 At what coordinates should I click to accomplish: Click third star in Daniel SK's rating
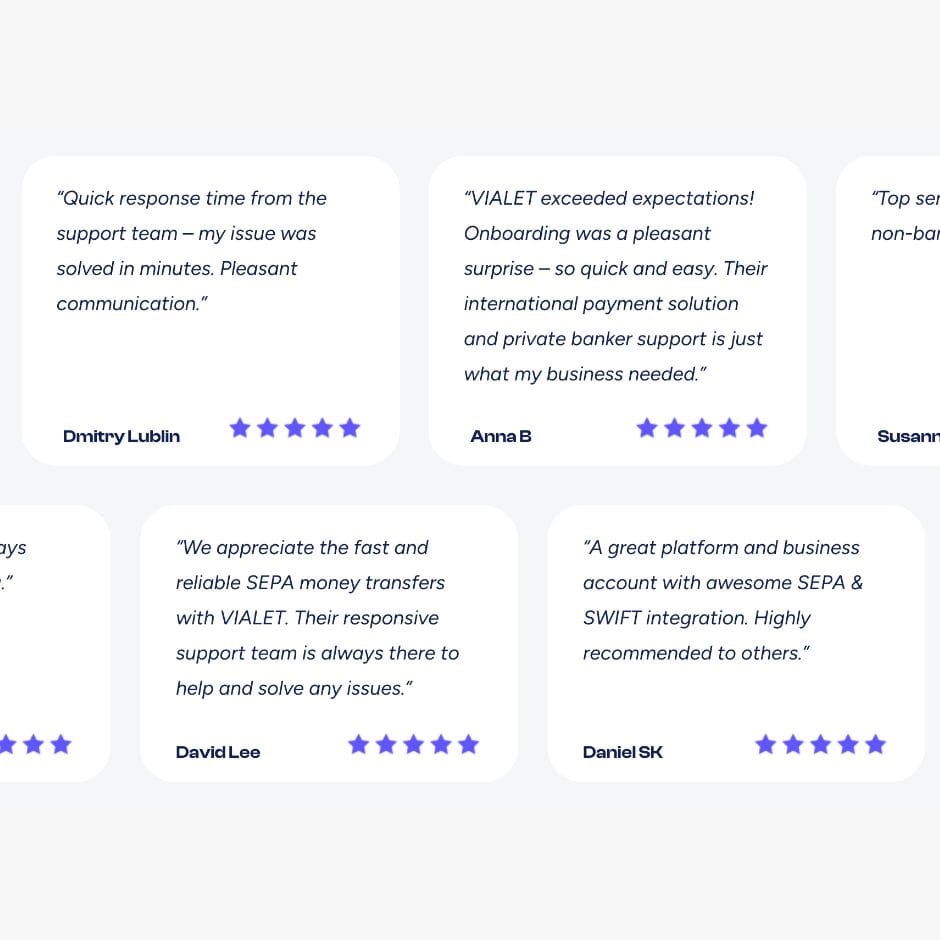pyautogui.click(x=821, y=744)
